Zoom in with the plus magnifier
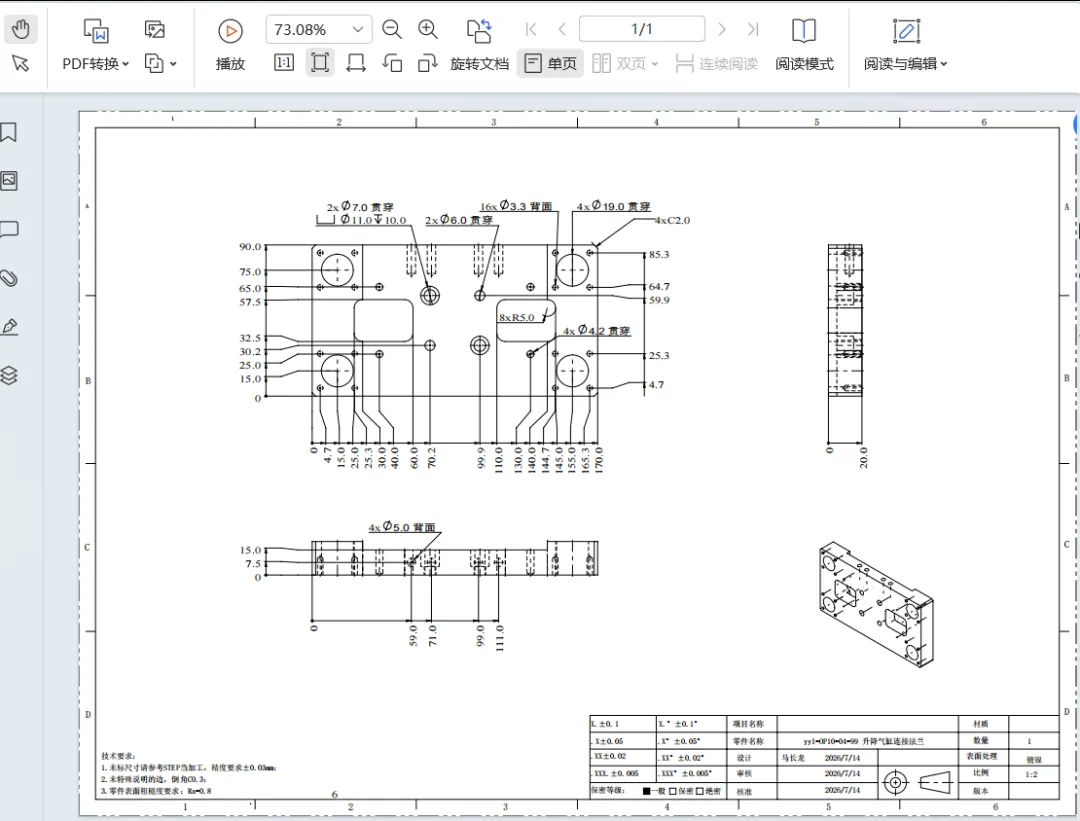Screen dimensions: 1080x821 [428, 29]
